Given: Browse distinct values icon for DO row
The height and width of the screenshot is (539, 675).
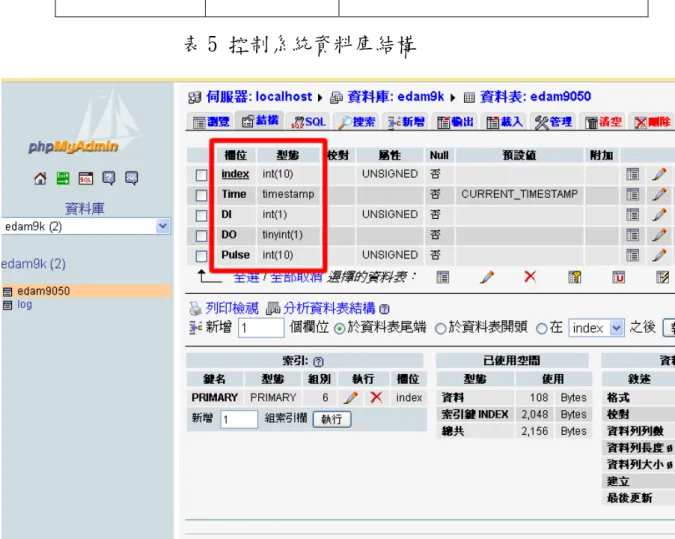Looking at the screenshot, I should tap(632, 235).
